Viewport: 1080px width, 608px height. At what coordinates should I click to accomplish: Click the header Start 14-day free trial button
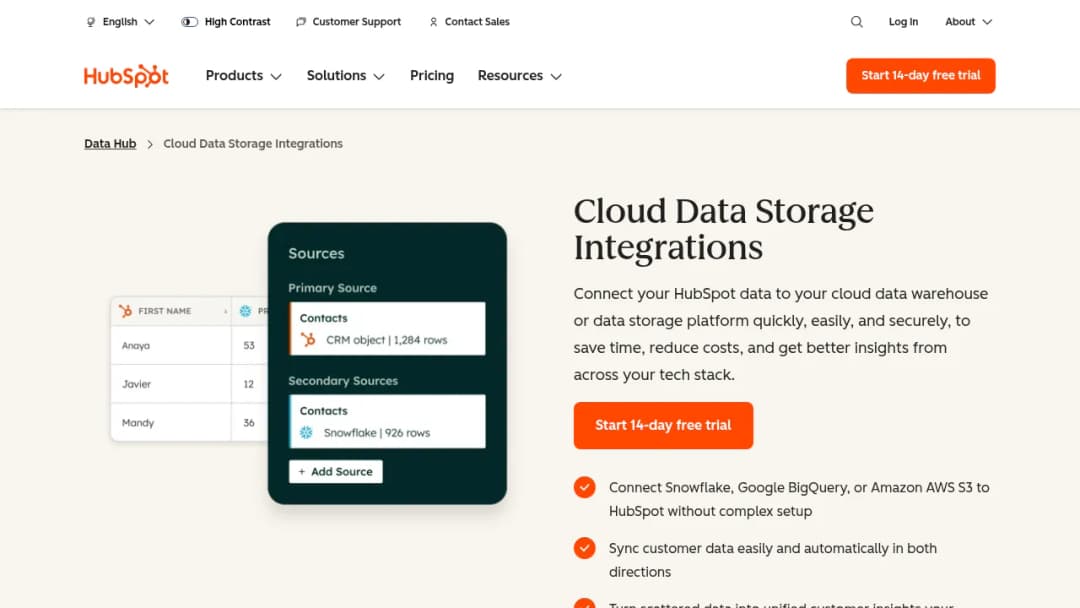tap(920, 76)
